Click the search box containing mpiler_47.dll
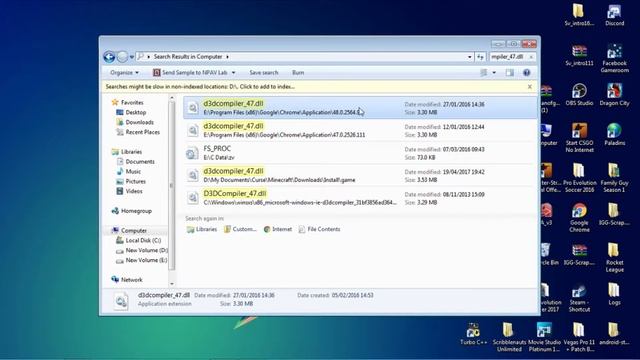The height and width of the screenshot is (360, 640). (x=508, y=57)
